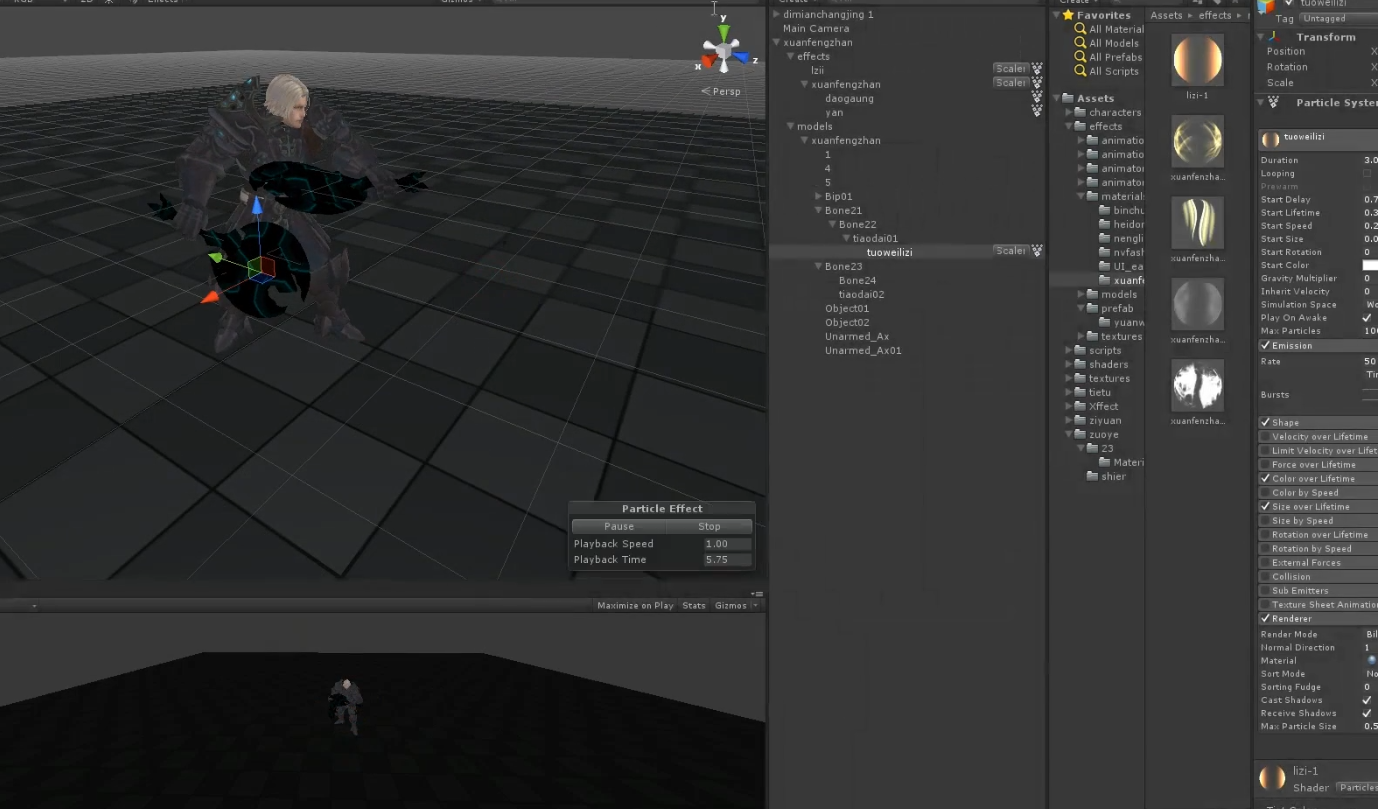Click Scaler button on effects xuanfengzhan row

[x=1010, y=83]
